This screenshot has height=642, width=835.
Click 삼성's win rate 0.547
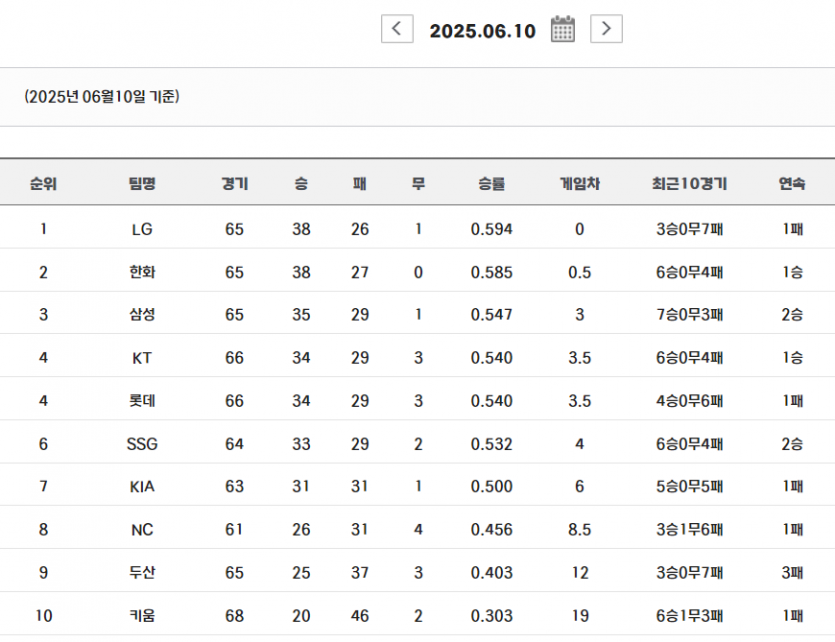pos(492,315)
